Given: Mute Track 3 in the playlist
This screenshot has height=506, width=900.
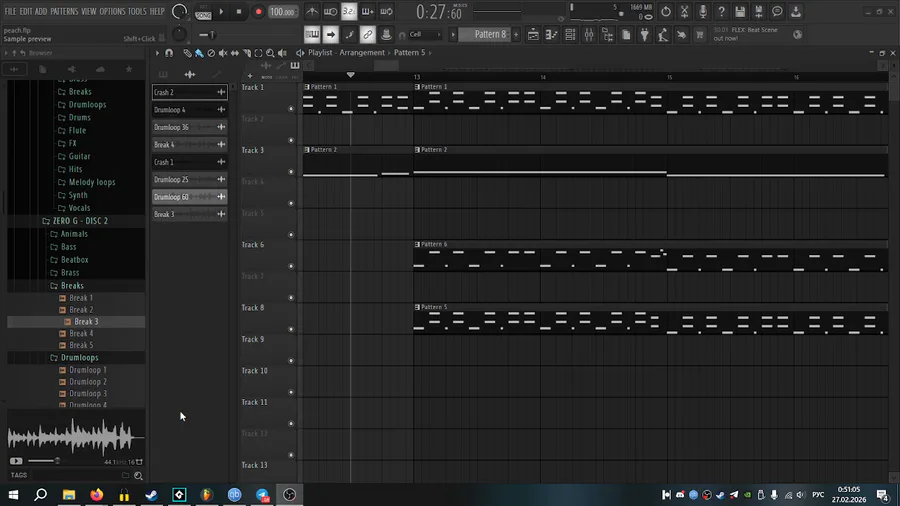Looking at the screenshot, I should (x=291, y=172).
